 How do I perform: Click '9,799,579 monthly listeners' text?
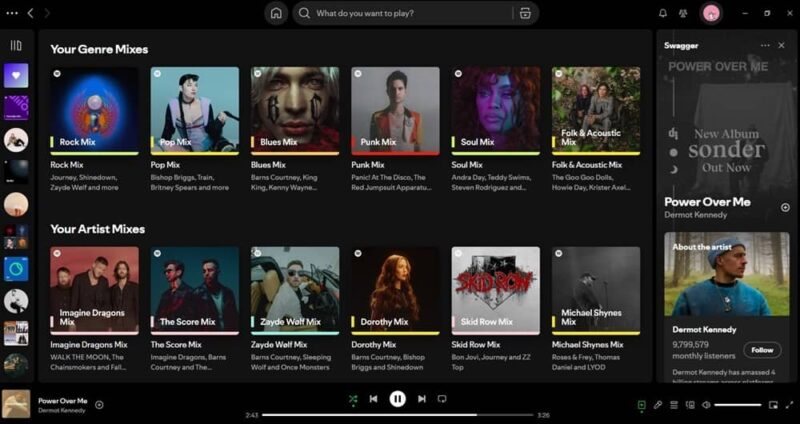(x=704, y=350)
